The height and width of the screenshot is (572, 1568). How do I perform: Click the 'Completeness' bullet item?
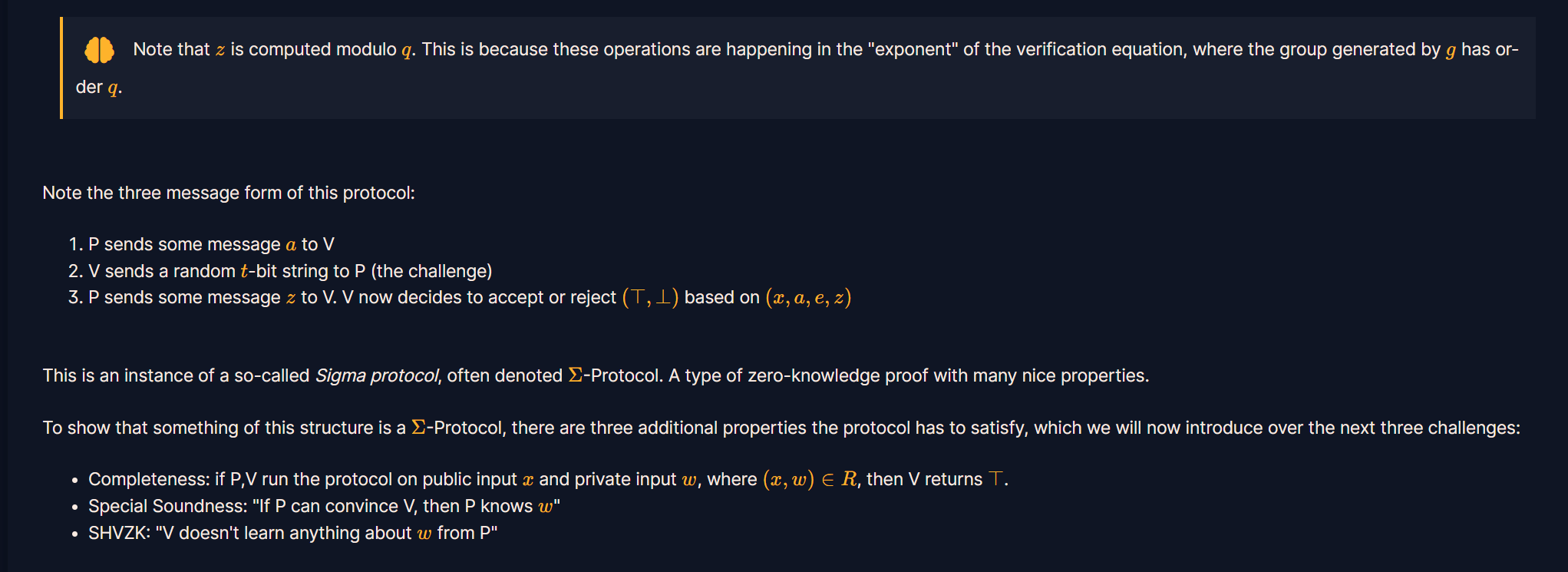[548, 479]
